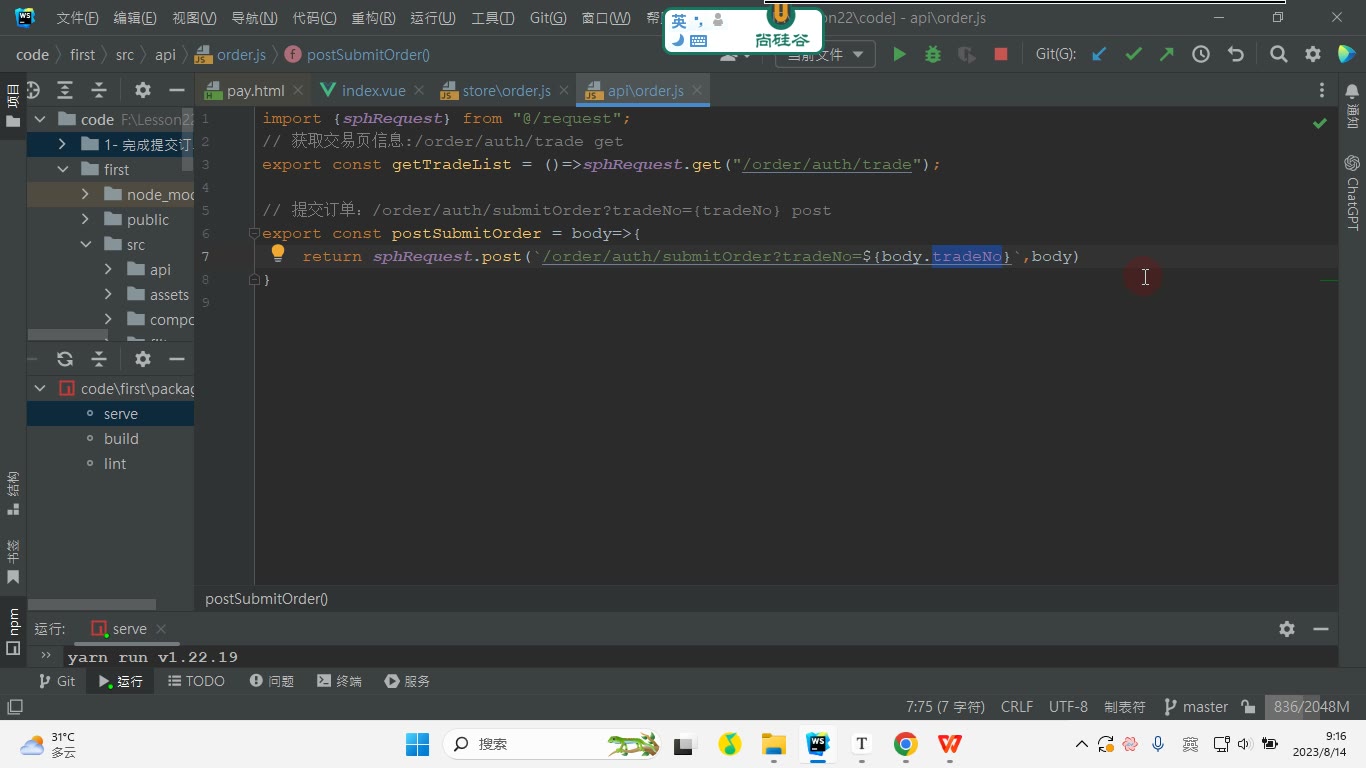
Task: Collapse the code\first\package npm scripts node
Action: 40,389
